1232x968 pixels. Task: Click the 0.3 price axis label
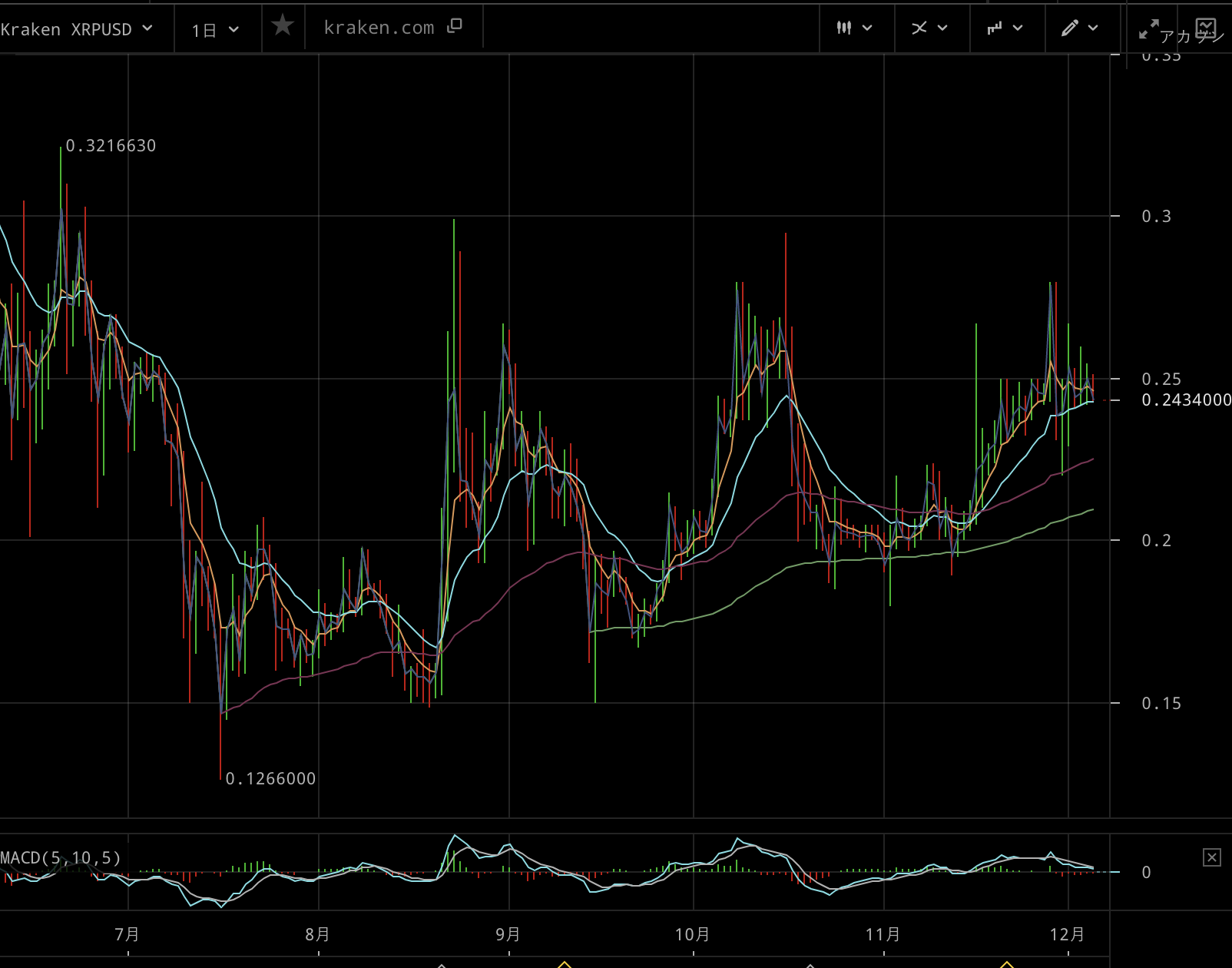(x=1157, y=217)
